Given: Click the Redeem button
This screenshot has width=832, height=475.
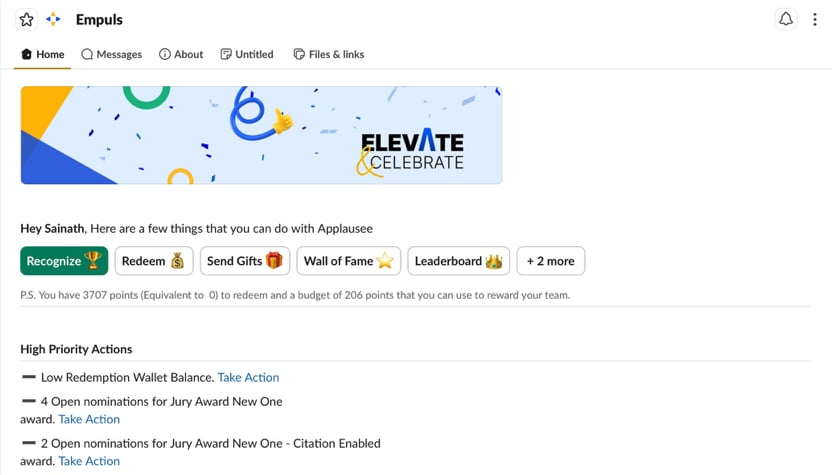Looking at the screenshot, I should coord(154,261).
